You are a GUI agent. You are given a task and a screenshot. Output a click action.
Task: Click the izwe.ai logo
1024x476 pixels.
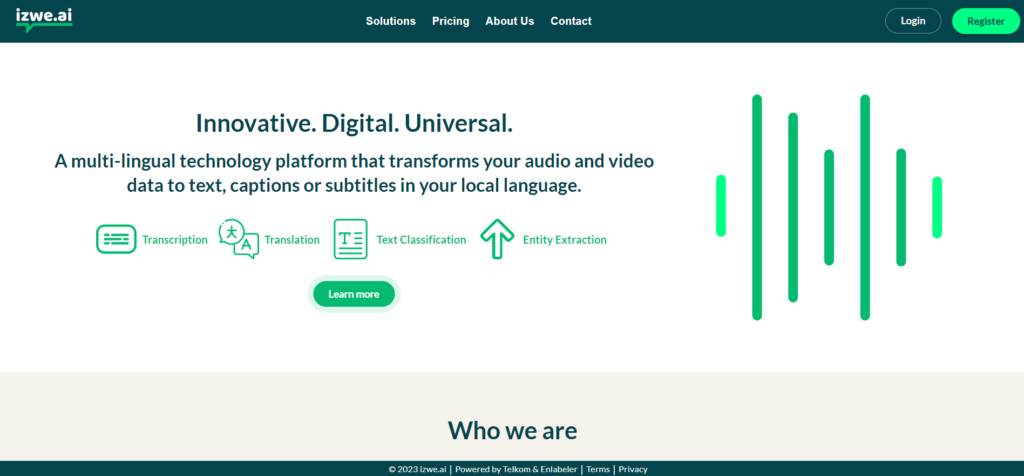pos(43,19)
